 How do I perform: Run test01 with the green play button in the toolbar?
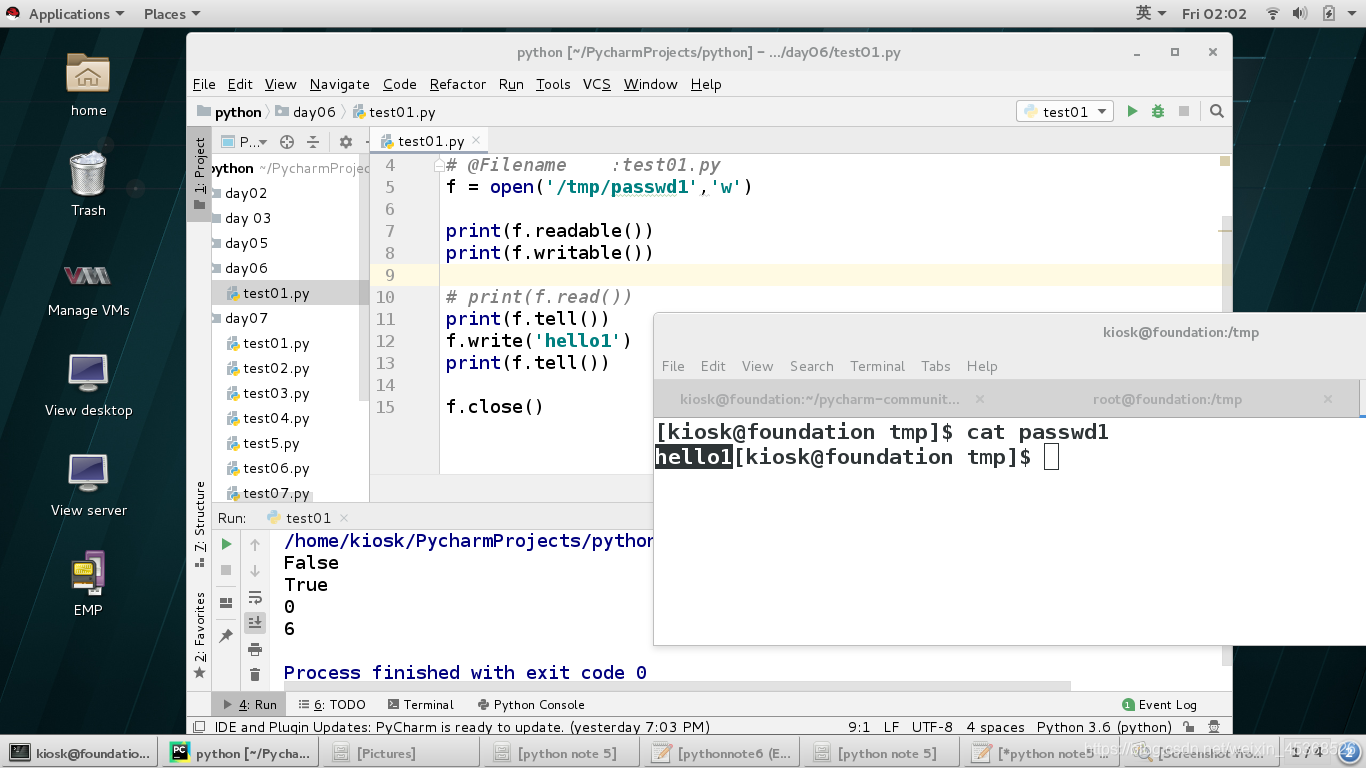[x=1132, y=112]
